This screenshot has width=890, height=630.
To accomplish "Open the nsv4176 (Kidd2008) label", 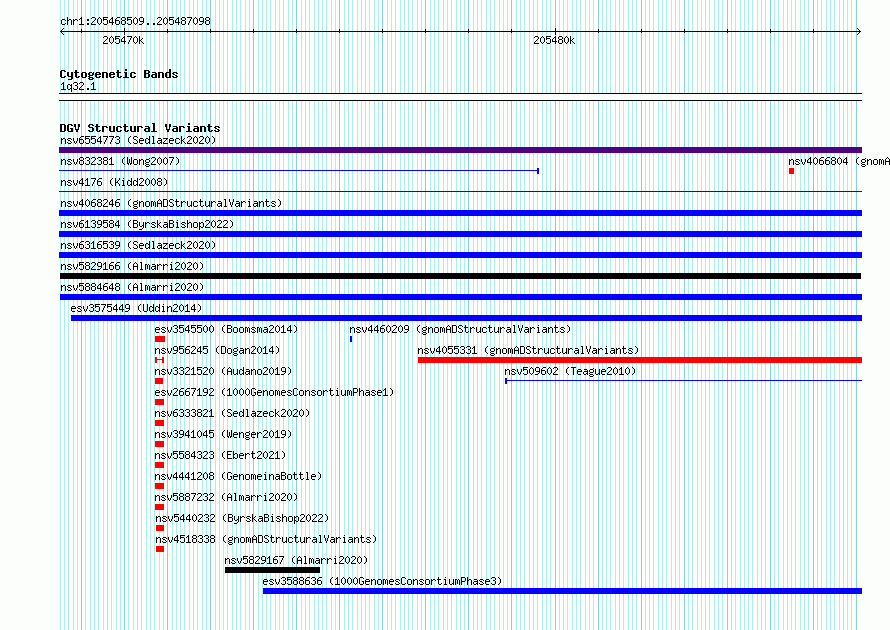I will [x=114, y=182].
